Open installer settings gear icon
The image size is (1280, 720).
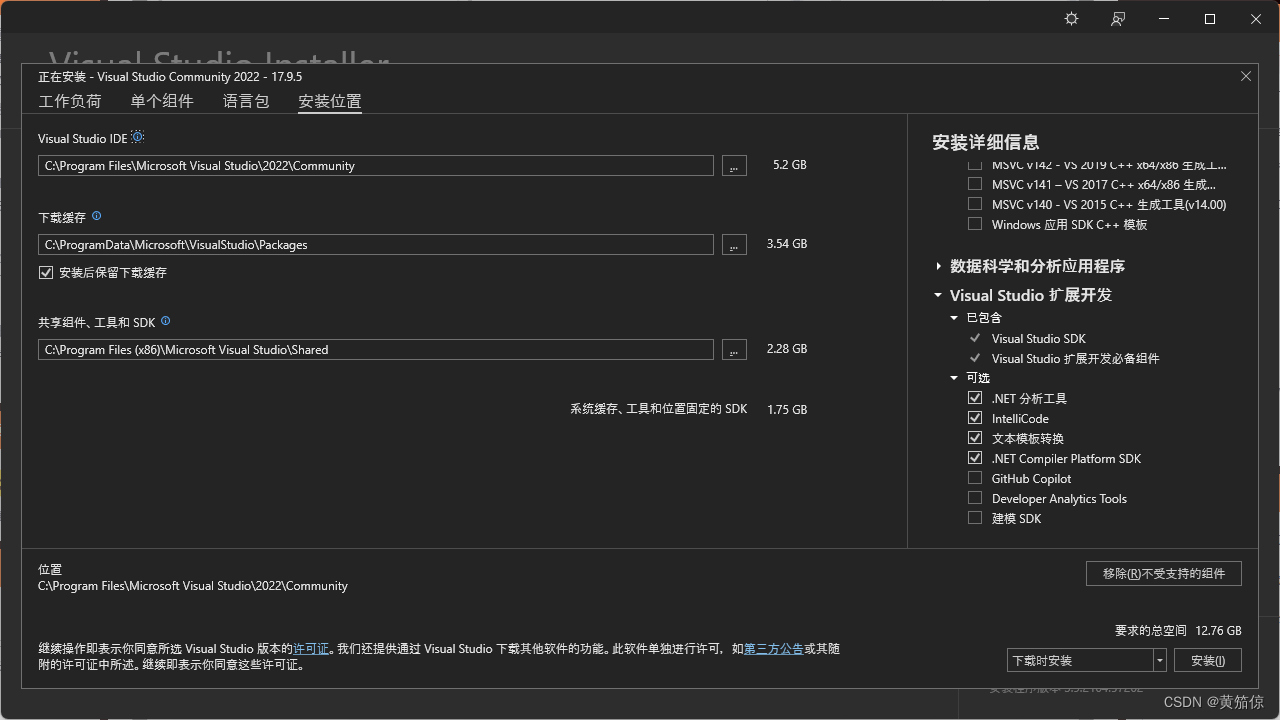[1071, 19]
